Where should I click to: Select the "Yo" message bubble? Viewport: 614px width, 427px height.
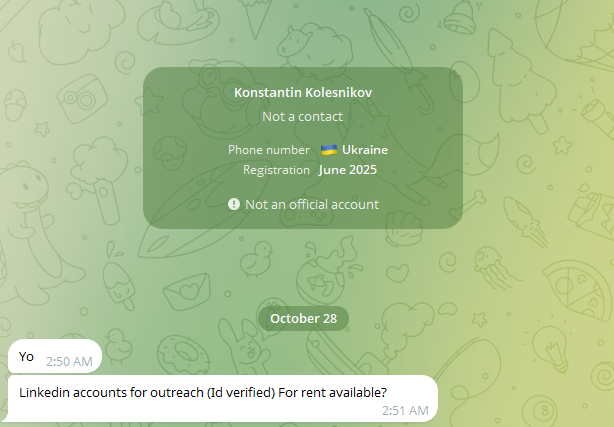click(x=55, y=356)
